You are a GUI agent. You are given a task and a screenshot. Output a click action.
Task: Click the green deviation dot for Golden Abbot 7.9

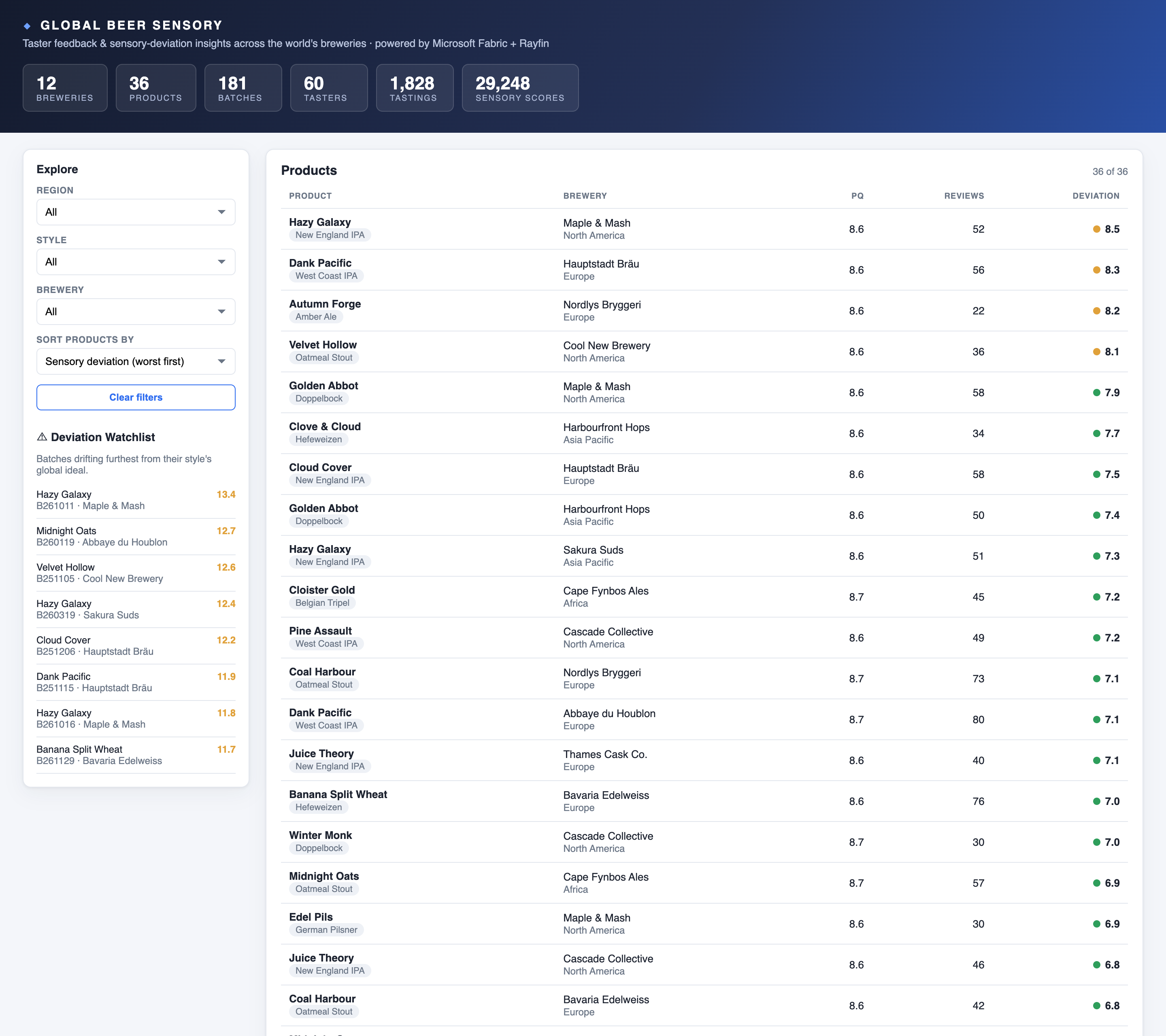[x=1096, y=393]
